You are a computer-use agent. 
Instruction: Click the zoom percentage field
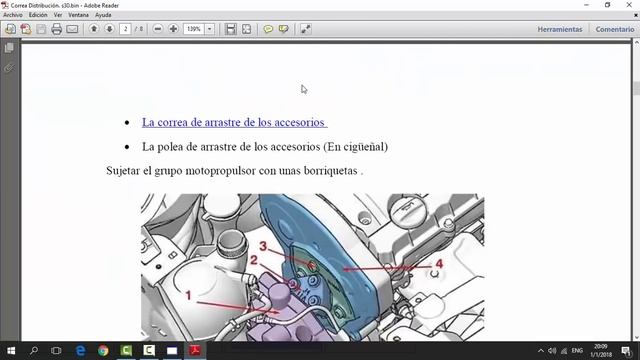click(194, 29)
